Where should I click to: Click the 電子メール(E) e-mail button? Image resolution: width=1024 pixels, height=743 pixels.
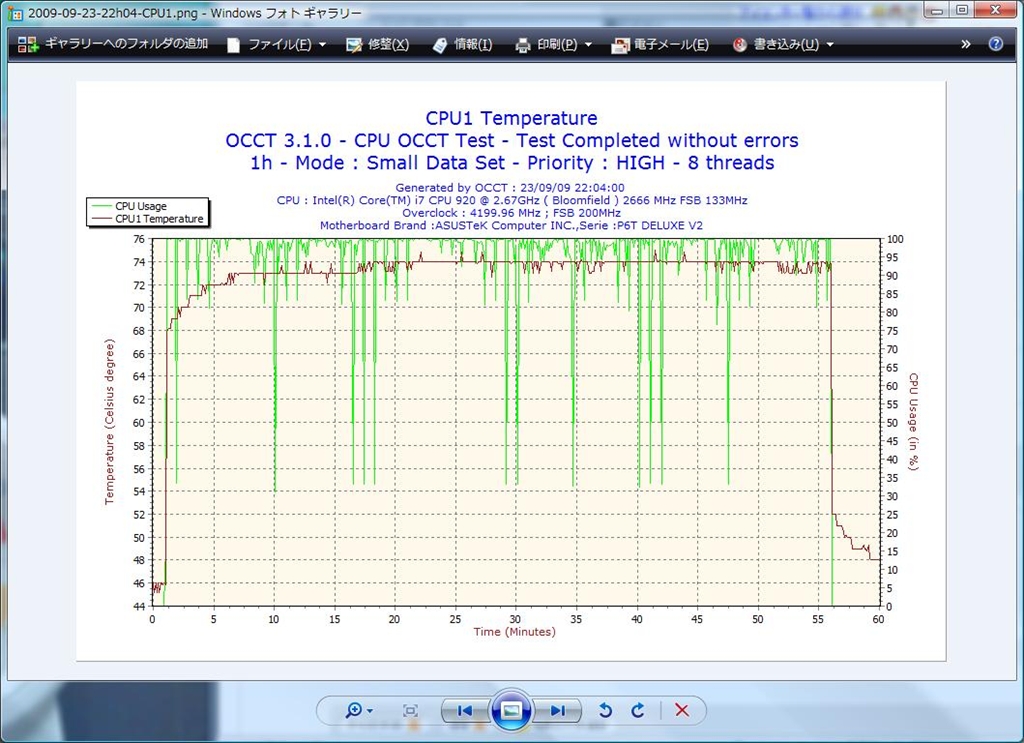pos(660,44)
